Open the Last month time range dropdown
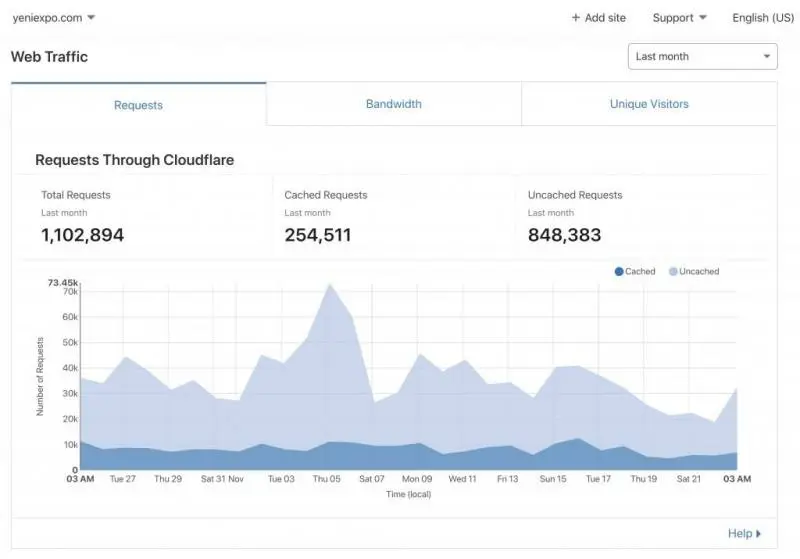 pyautogui.click(x=703, y=57)
